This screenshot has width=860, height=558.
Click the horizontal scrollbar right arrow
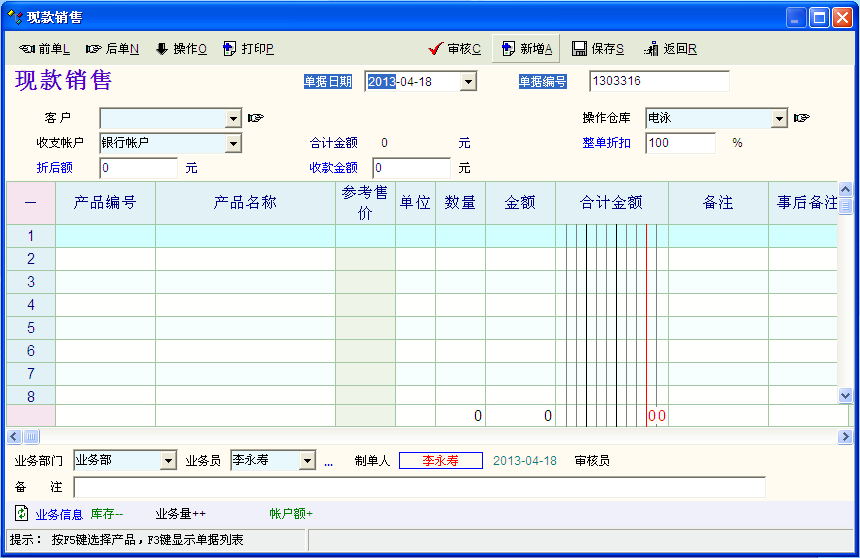845,437
